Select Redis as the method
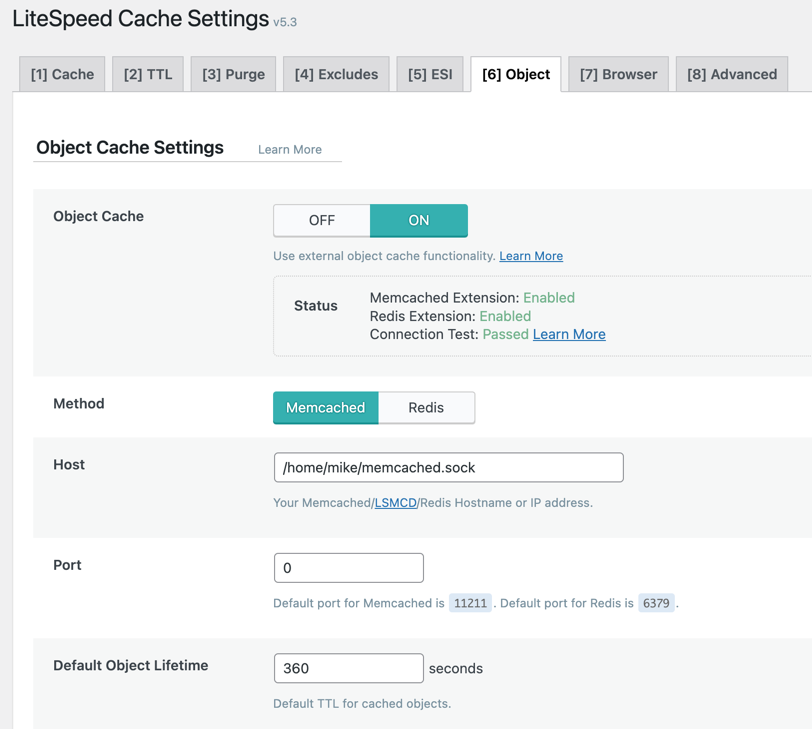 pyautogui.click(x=426, y=407)
